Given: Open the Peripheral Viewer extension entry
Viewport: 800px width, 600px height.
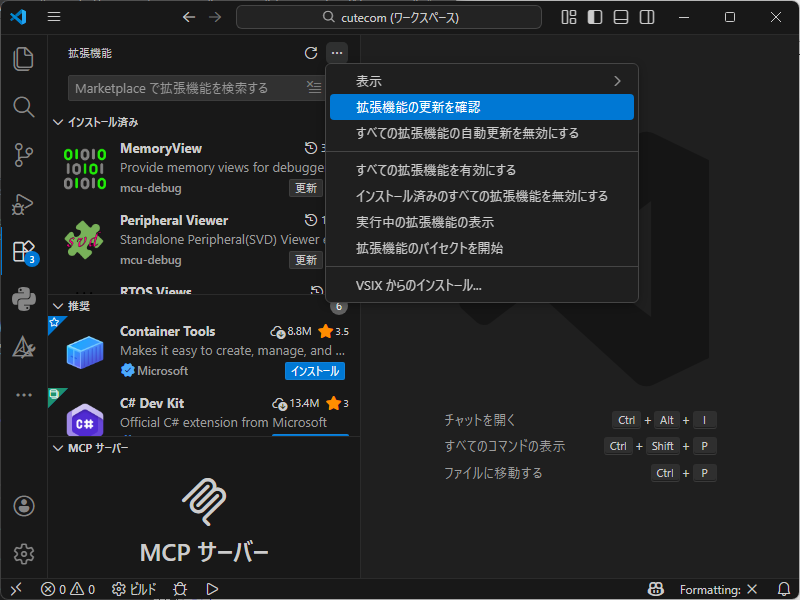Looking at the screenshot, I should click(187, 240).
